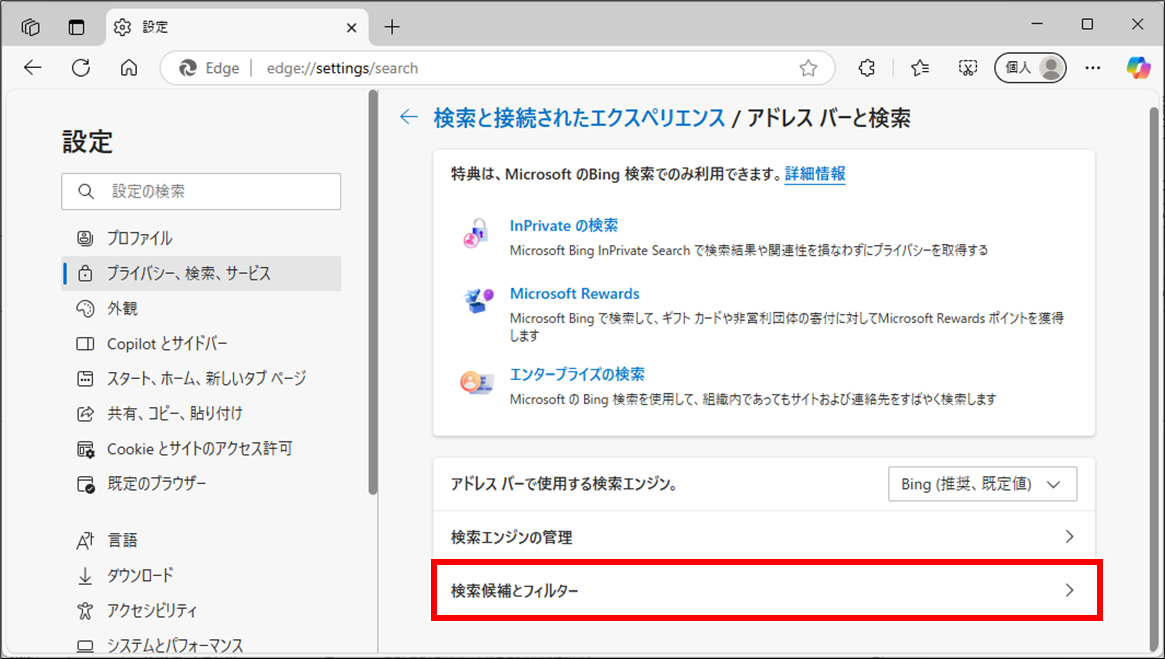Click the 検索と接続されたエクスペリエンス breadcrumb link
This screenshot has height=659, width=1165.
point(579,117)
